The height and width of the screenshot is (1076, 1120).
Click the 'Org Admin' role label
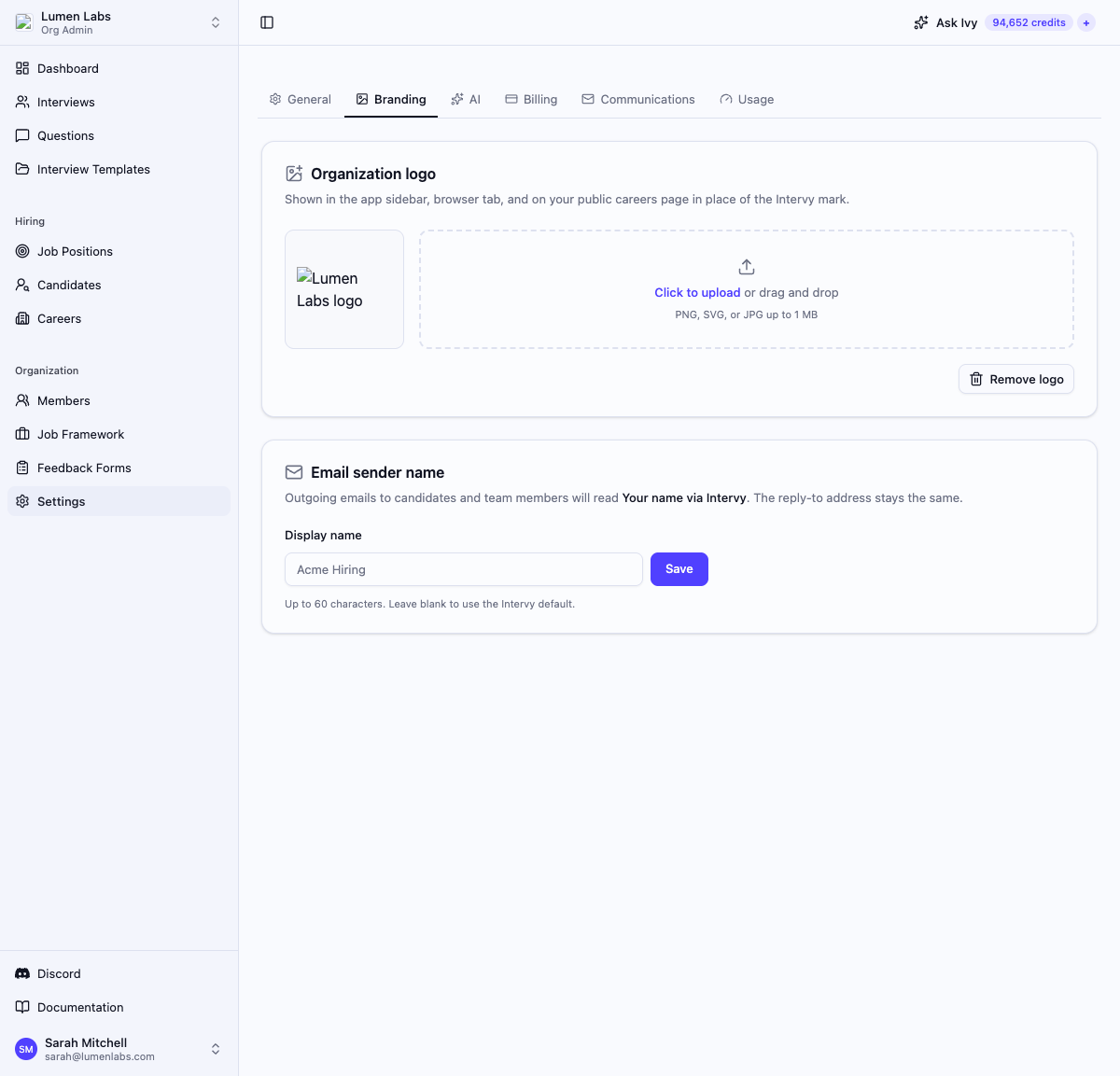[x=67, y=30]
